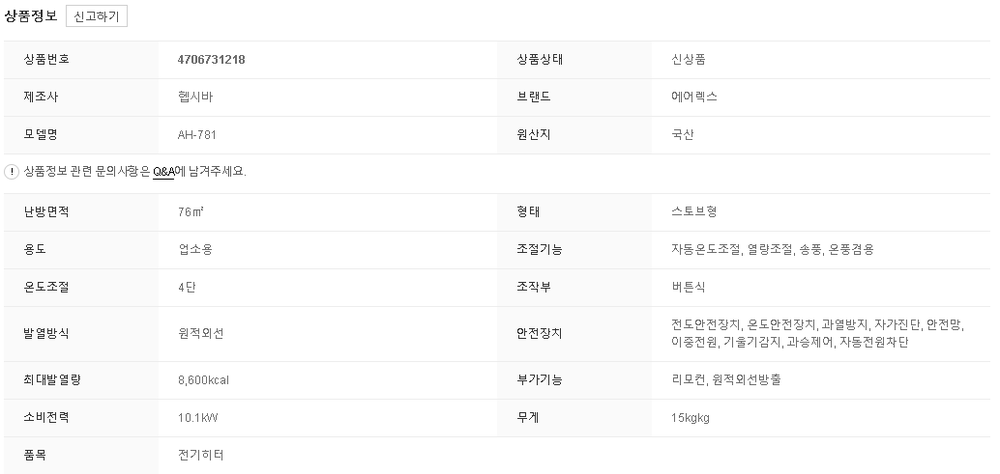The image size is (1000, 474).
Task: Click the product condition value 신상품
Action: coord(690,59)
